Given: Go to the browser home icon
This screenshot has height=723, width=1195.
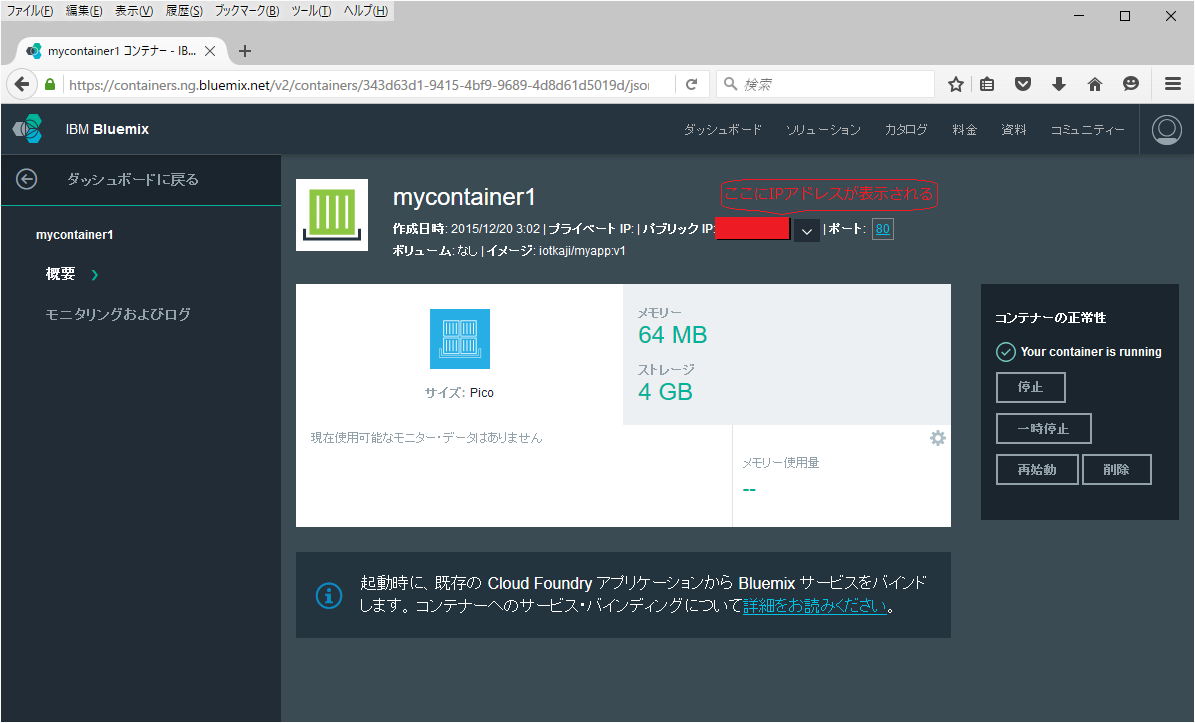Looking at the screenshot, I should 1094,85.
